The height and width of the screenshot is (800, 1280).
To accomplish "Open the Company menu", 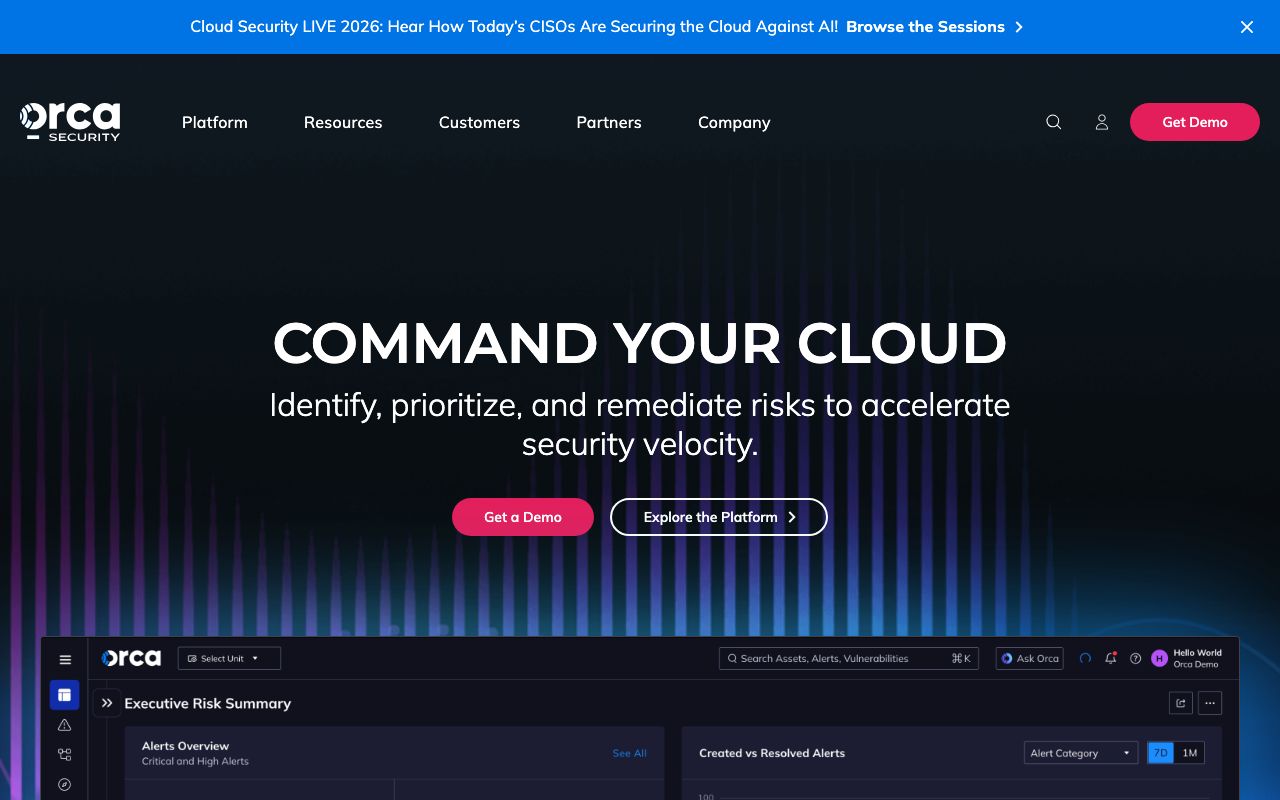I will [734, 122].
